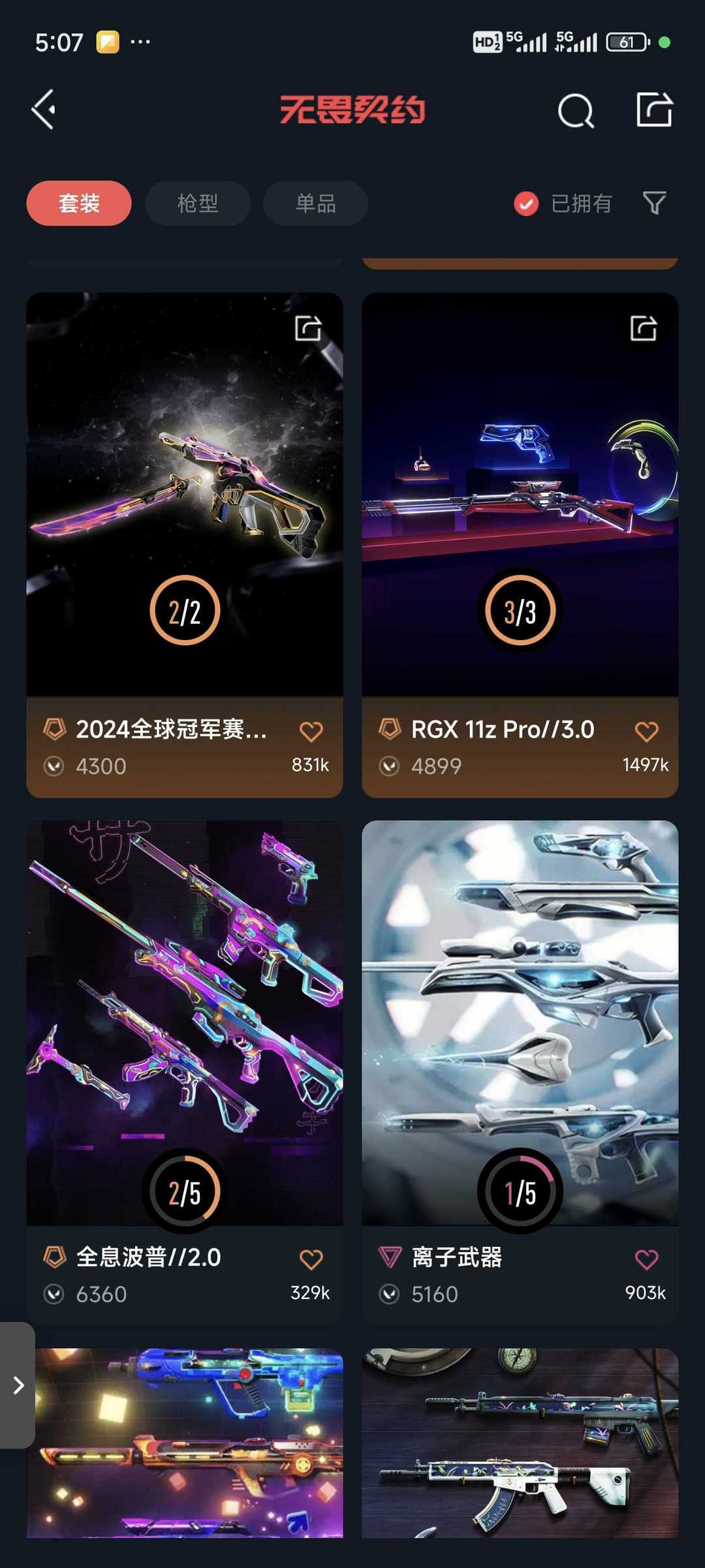Image resolution: width=705 pixels, height=1568 pixels.
Task: Favorite the 2024全球冠军赛 bundle heart
Action: [311, 731]
